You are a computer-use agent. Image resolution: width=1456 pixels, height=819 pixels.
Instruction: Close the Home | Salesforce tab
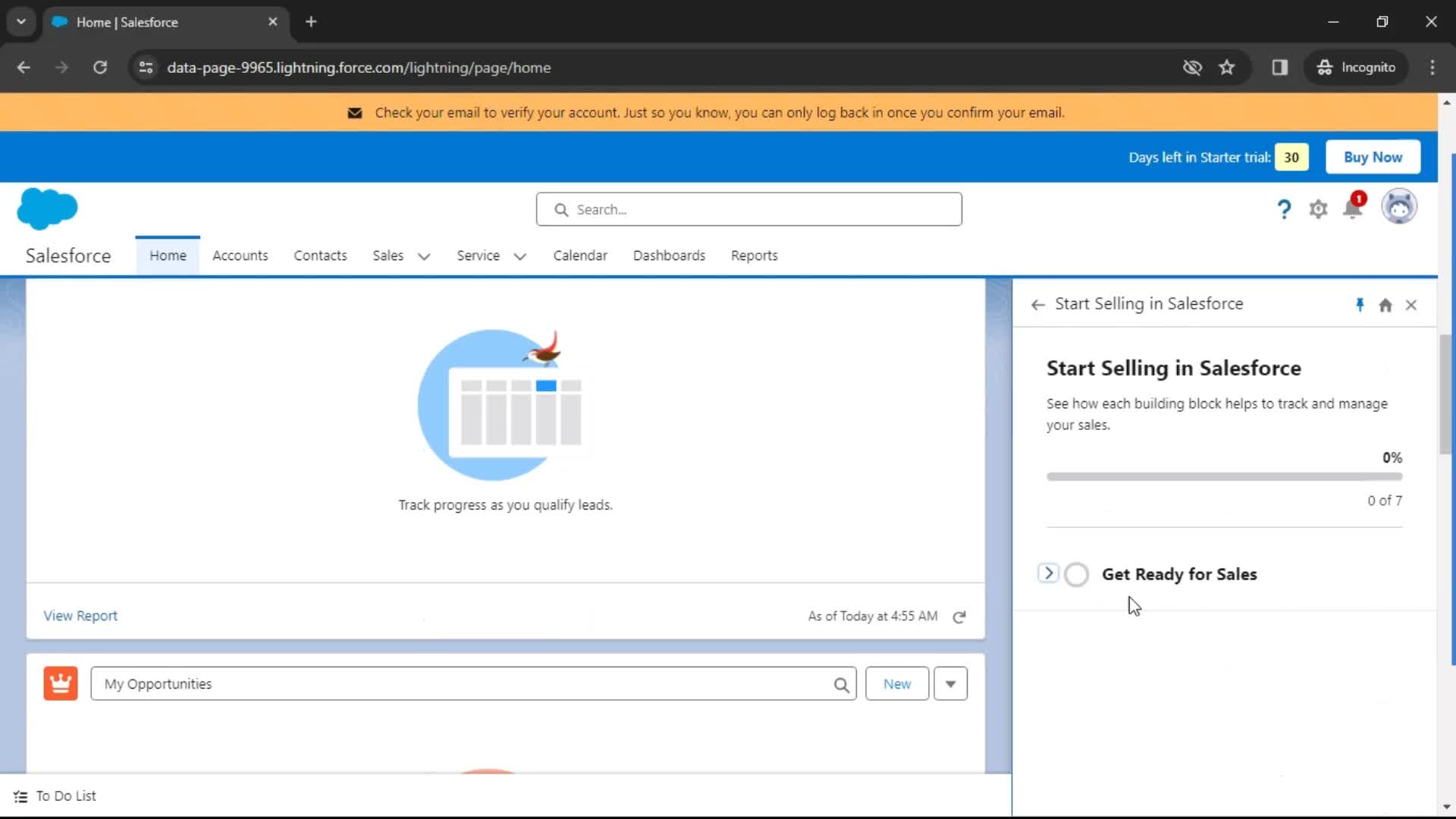(x=273, y=22)
